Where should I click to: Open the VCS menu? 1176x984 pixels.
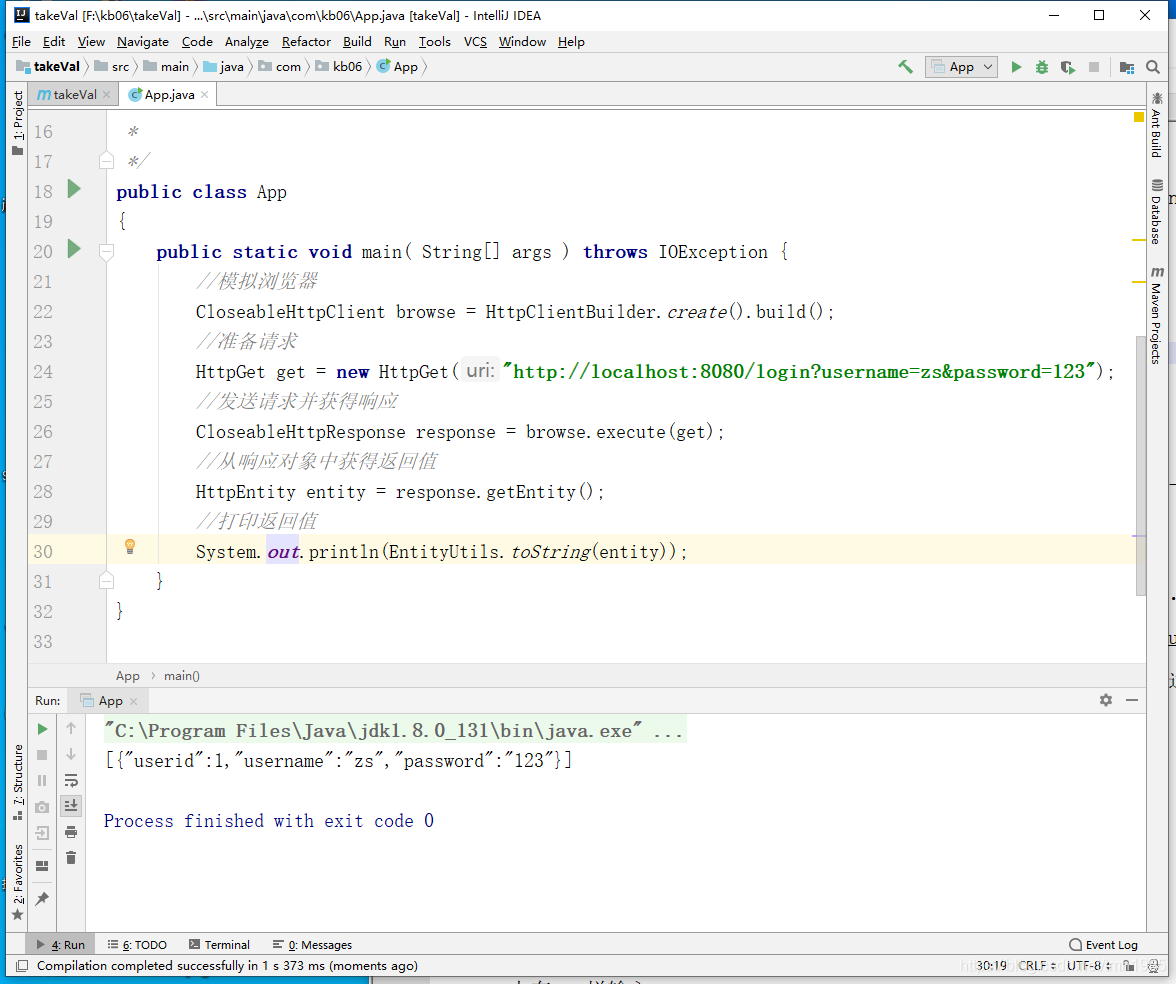[x=476, y=42]
